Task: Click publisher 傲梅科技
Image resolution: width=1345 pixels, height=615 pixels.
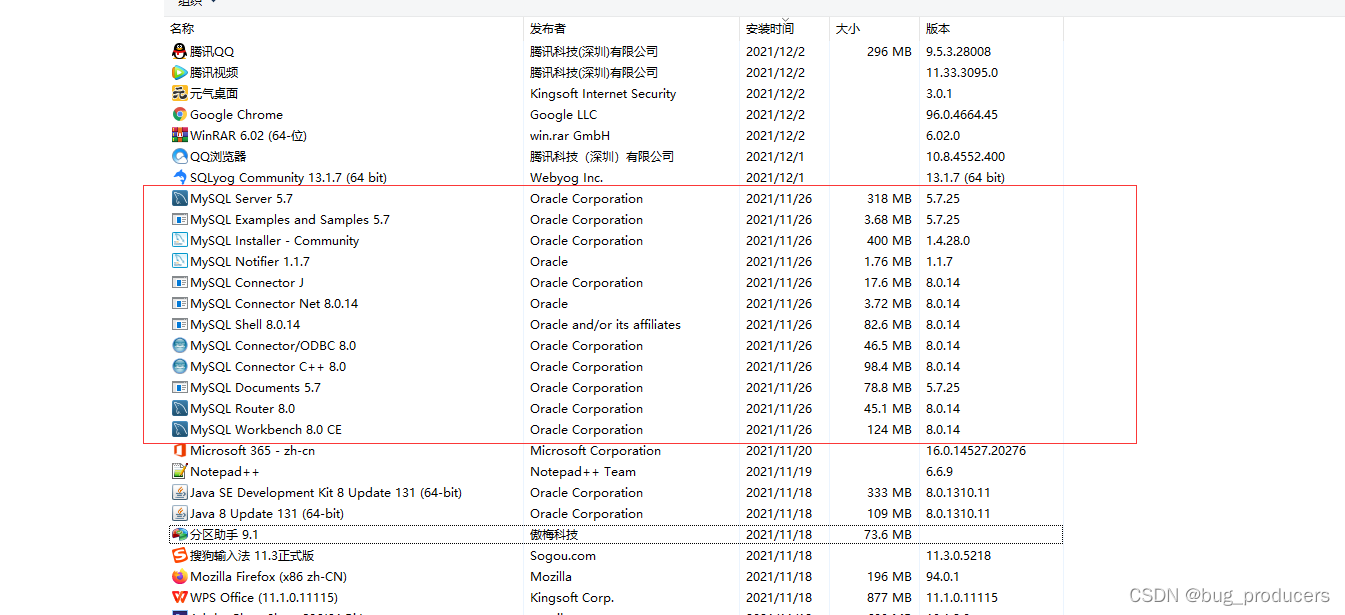Action: (x=556, y=534)
